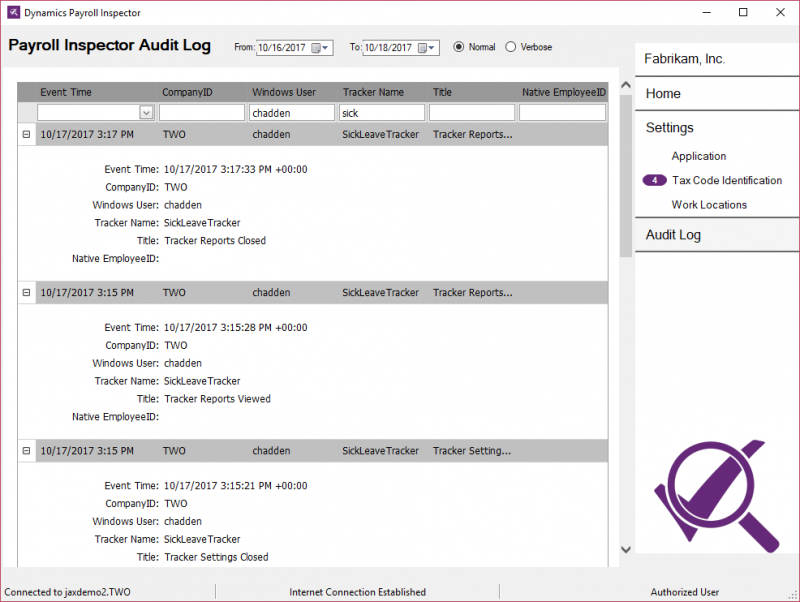The height and width of the screenshot is (602, 800).
Task: Open the From date calendar picker
Action: (320, 48)
